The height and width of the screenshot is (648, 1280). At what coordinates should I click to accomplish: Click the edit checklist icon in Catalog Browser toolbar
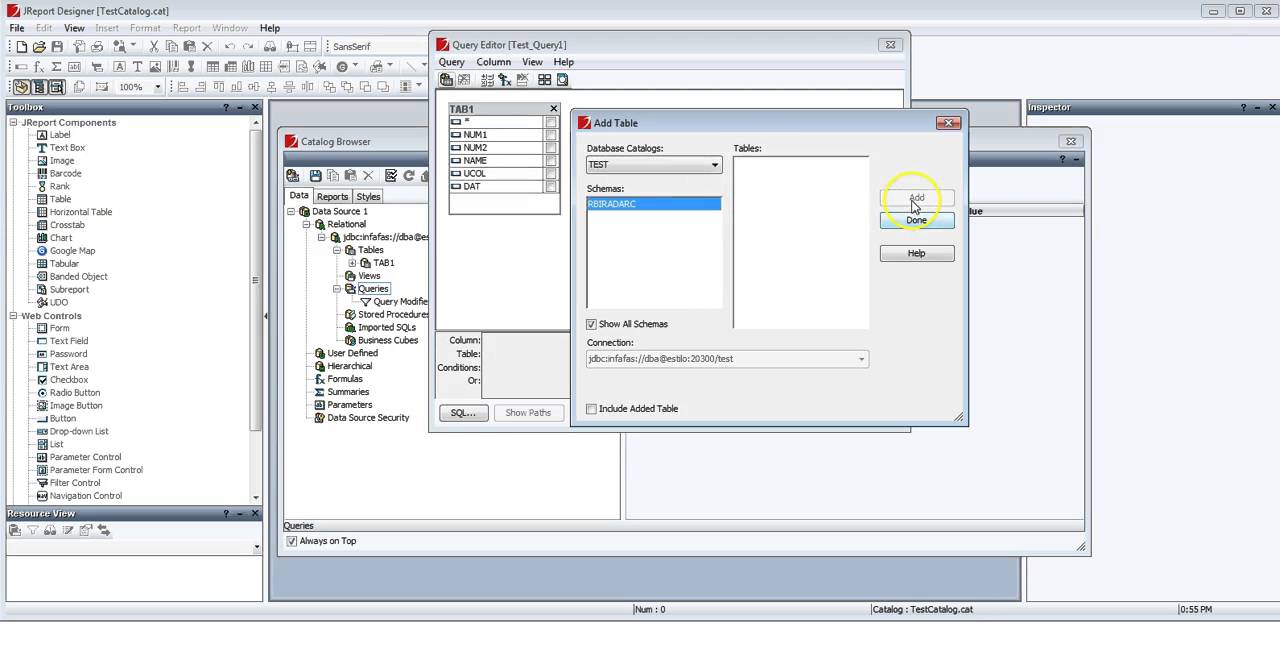click(x=391, y=176)
